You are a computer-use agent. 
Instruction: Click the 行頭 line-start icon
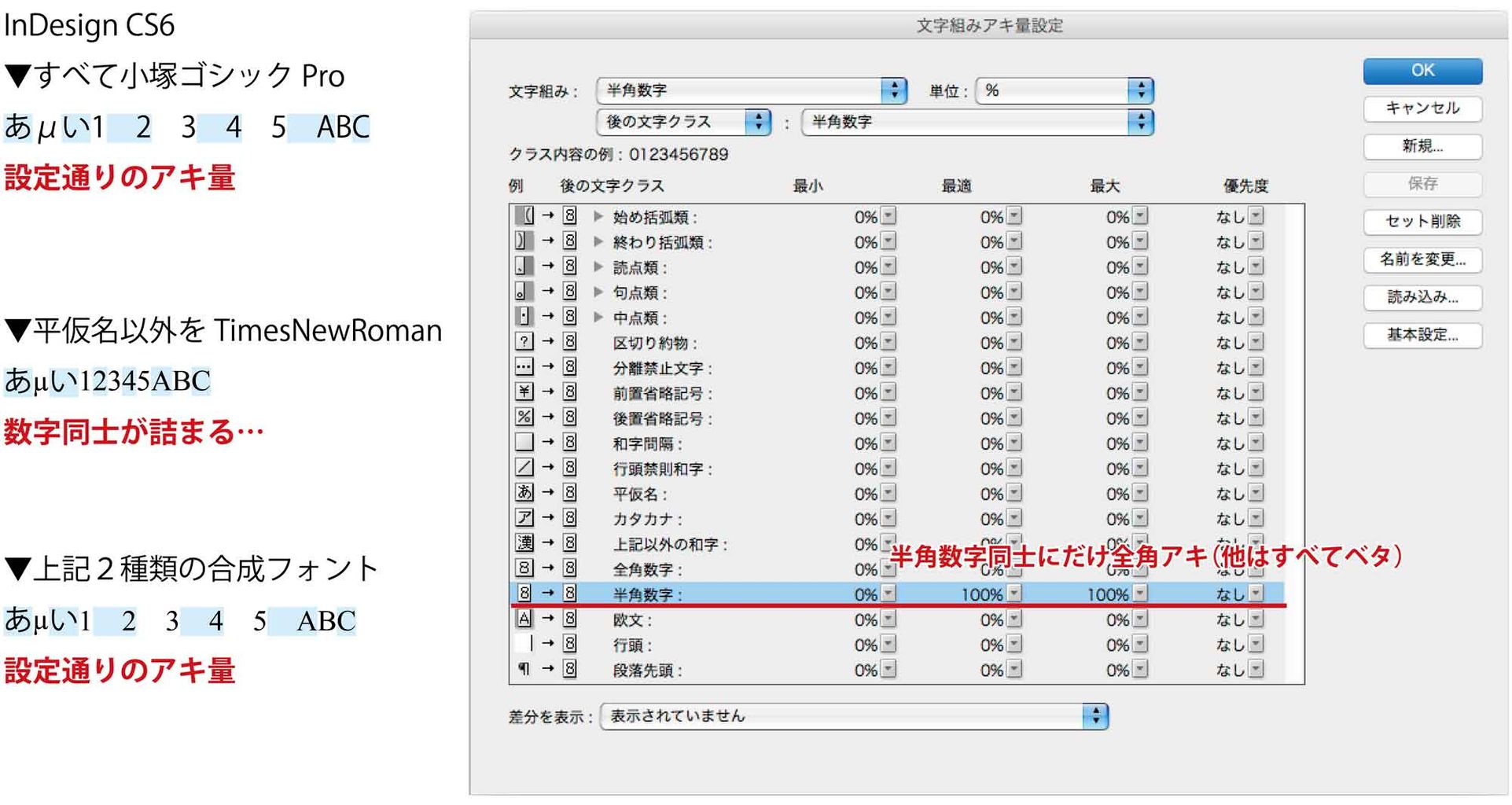tap(524, 643)
